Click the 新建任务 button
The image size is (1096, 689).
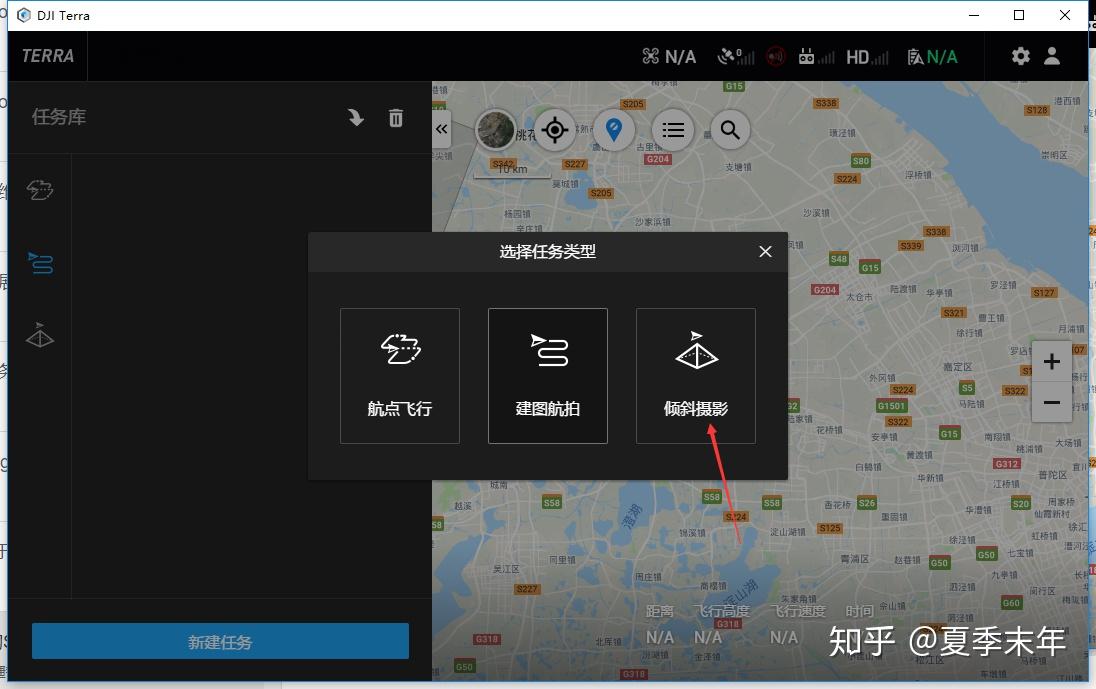tap(220, 641)
